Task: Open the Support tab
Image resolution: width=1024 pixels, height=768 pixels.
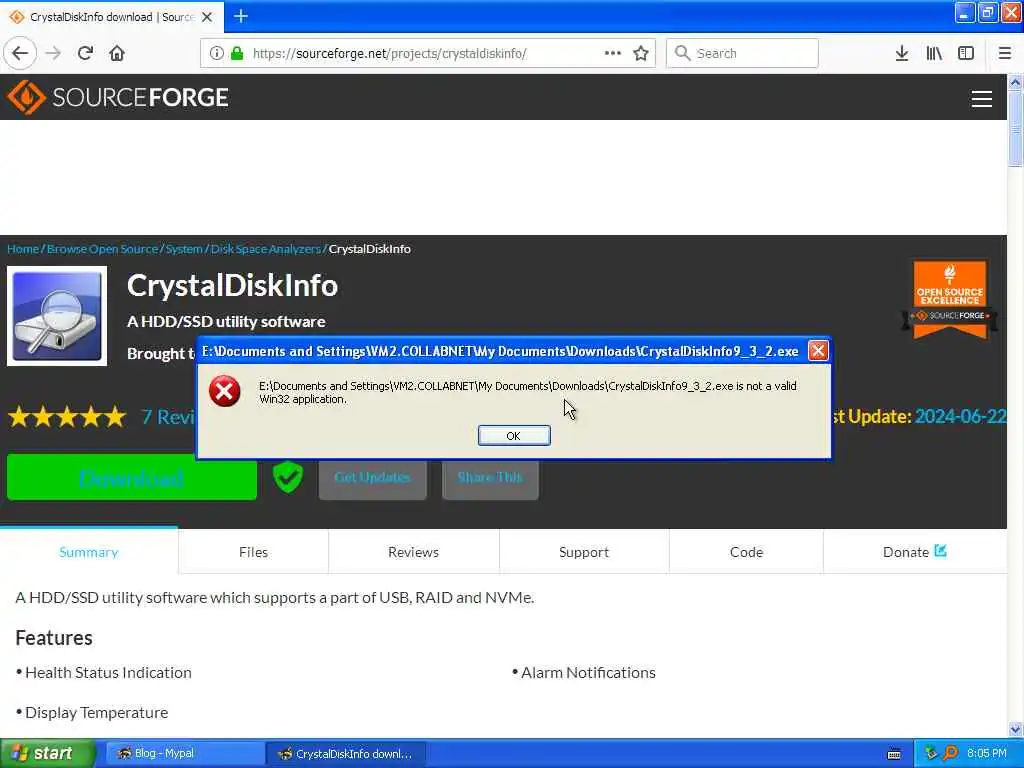Action: click(x=584, y=552)
